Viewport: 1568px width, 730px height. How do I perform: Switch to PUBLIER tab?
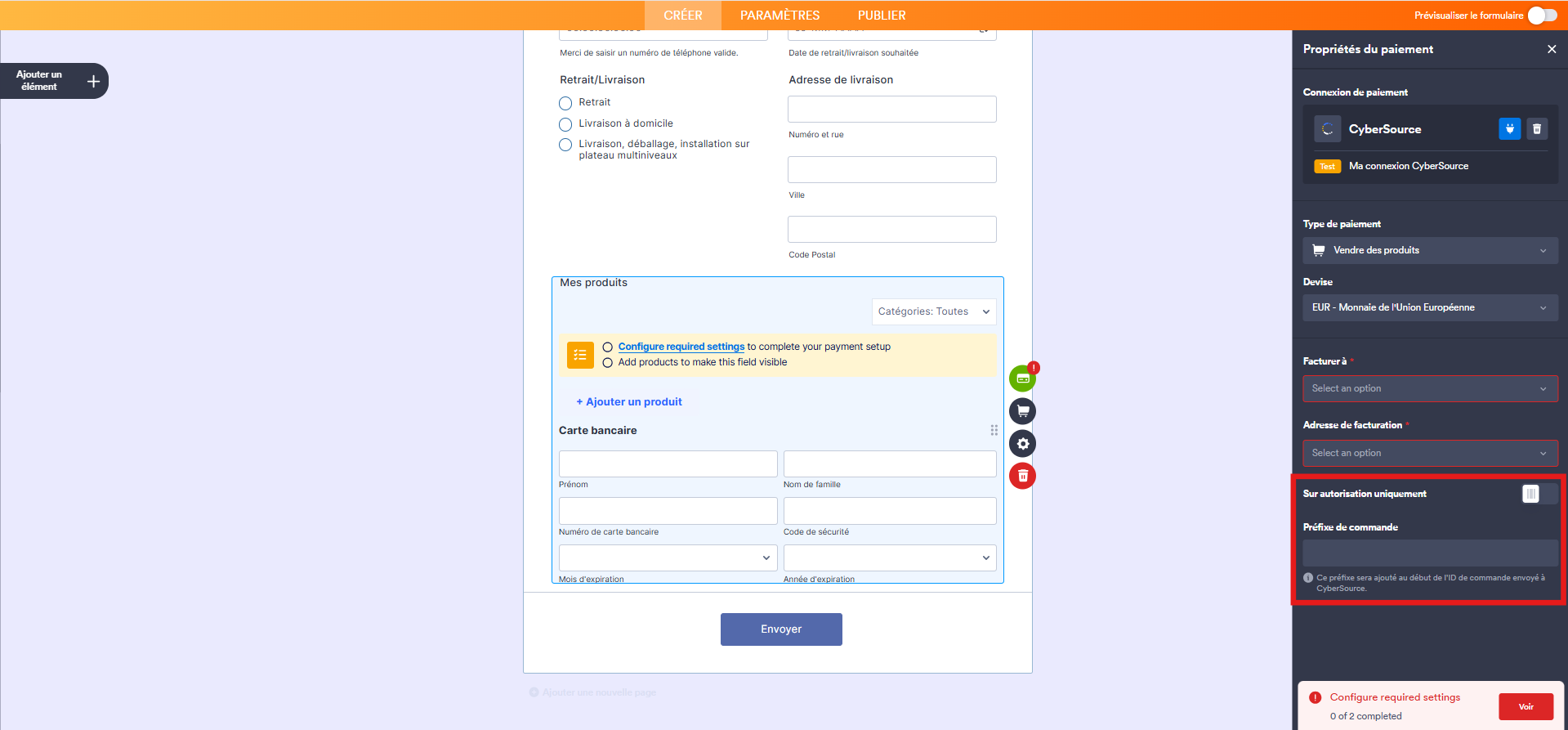[882, 16]
